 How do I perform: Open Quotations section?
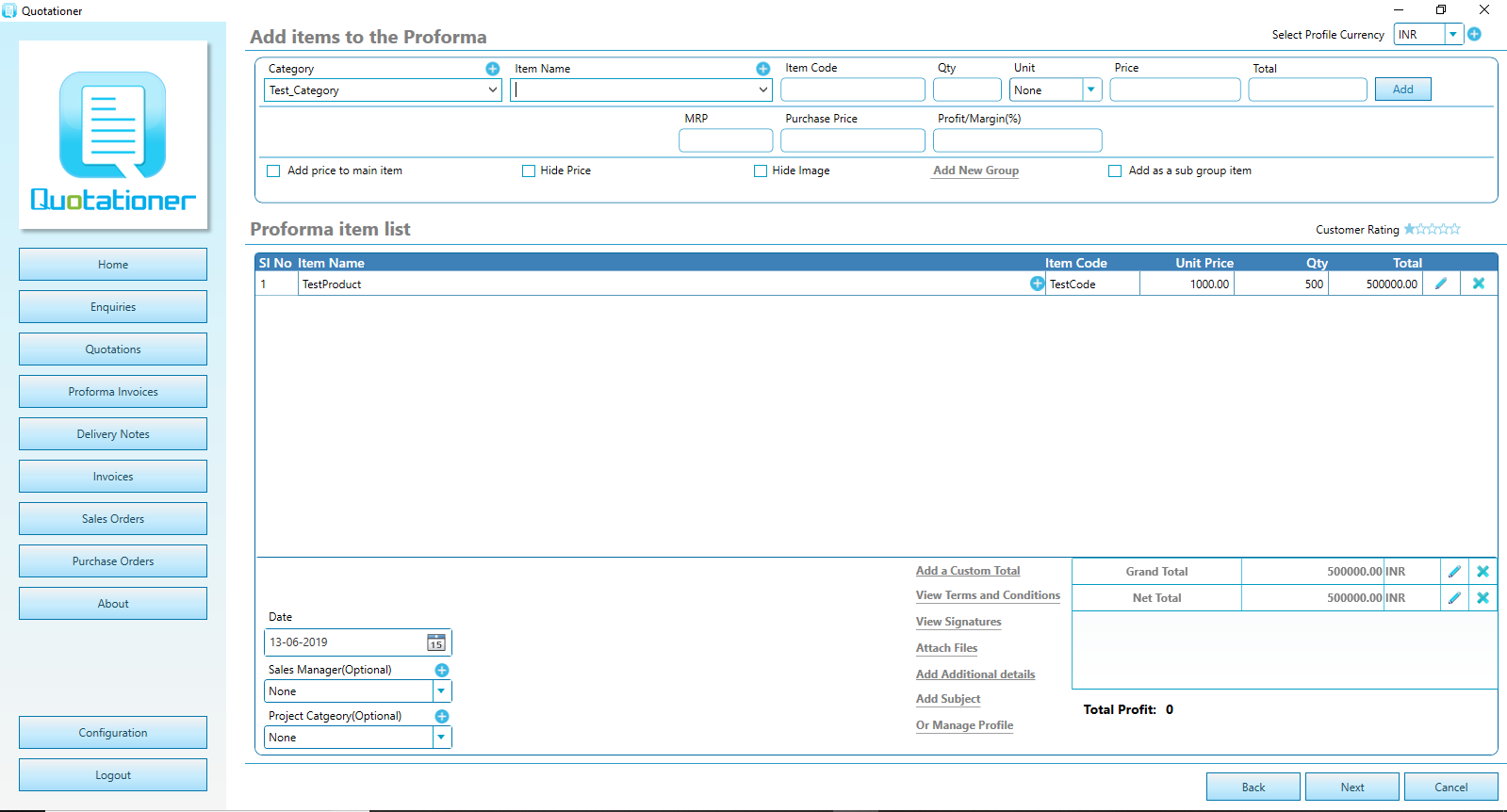(113, 349)
